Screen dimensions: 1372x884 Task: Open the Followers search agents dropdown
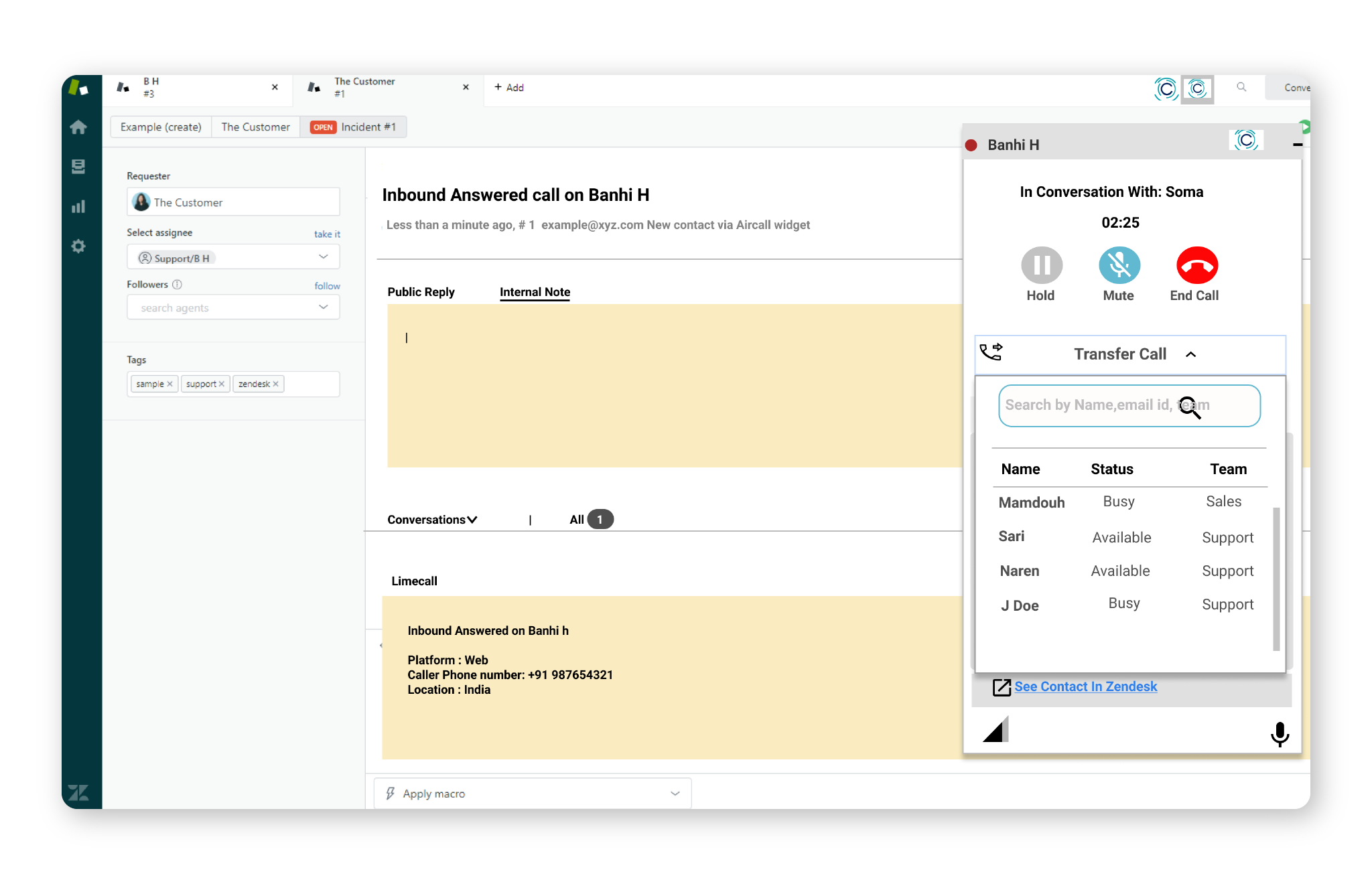(x=233, y=307)
